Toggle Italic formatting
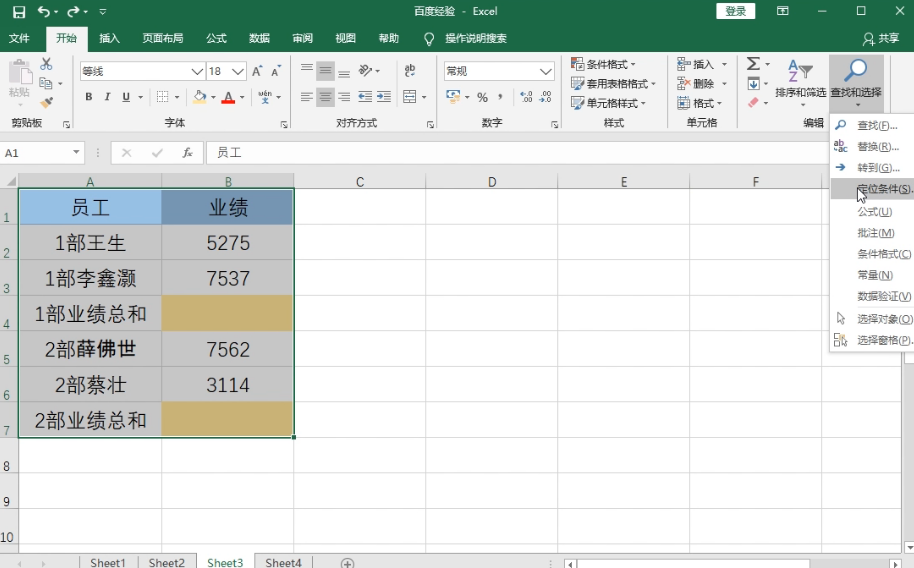Screen dimensions: 914x568 (x=107, y=97)
